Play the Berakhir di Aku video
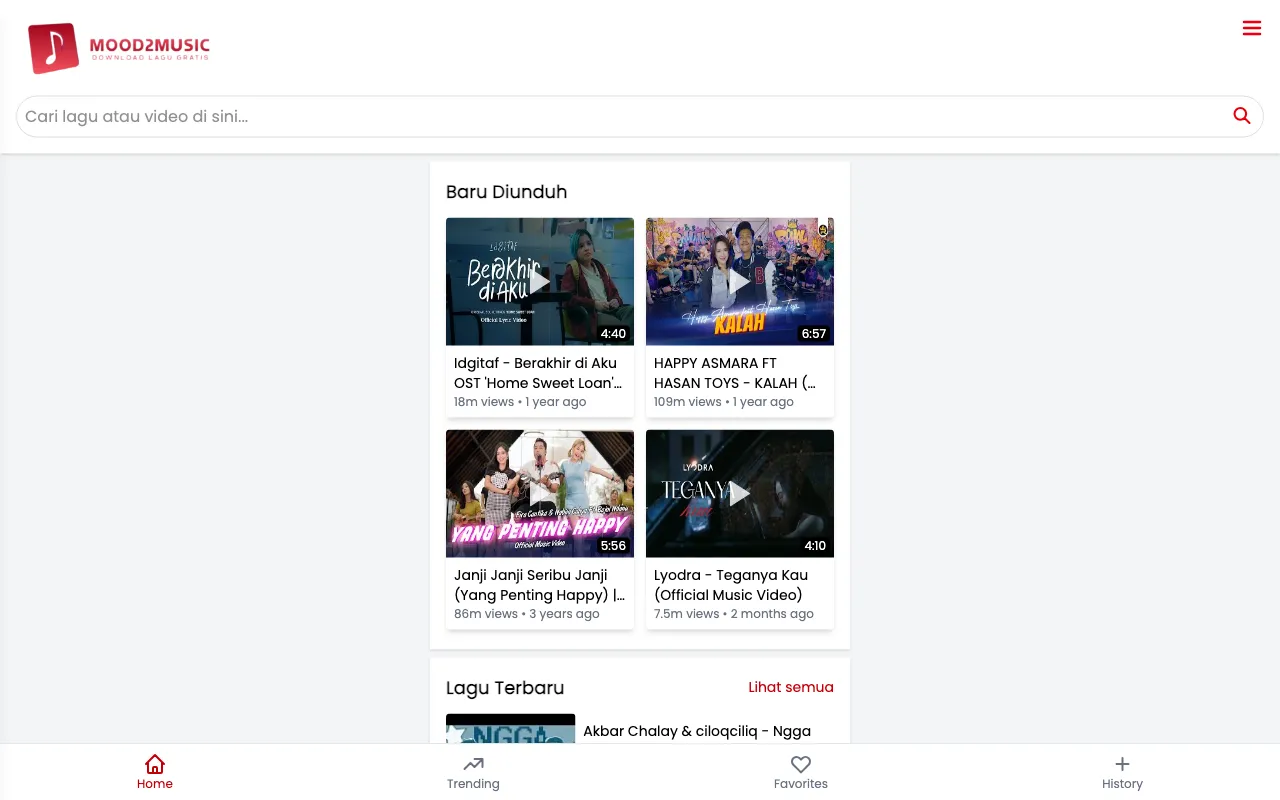This screenshot has height=800, width=1280. coord(540,282)
